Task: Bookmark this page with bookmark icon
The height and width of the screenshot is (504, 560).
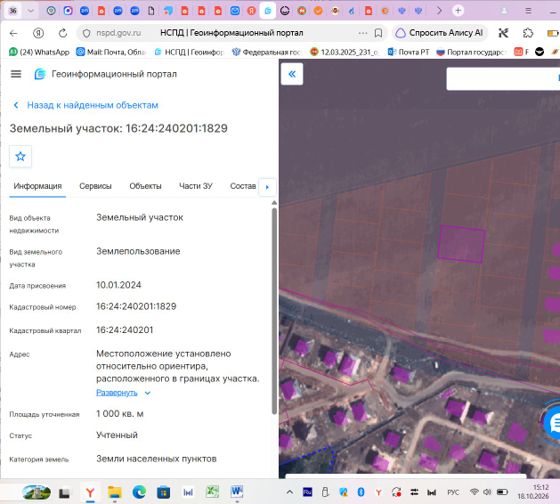Action: click(378, 33)
